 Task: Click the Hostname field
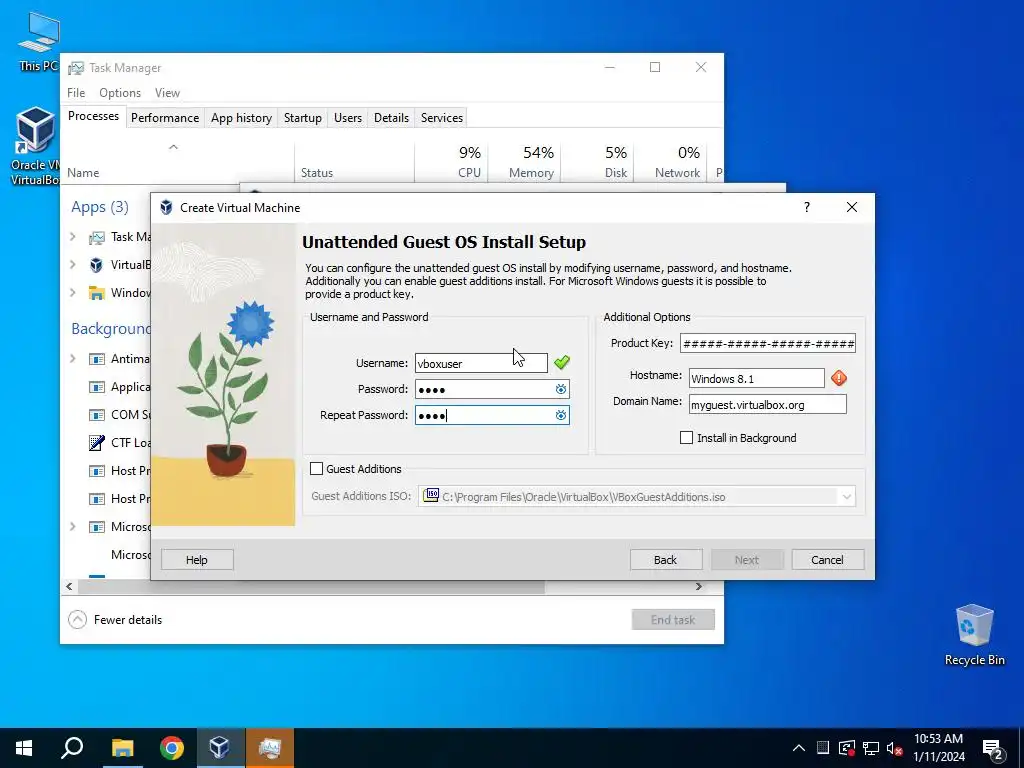[756, 378]
